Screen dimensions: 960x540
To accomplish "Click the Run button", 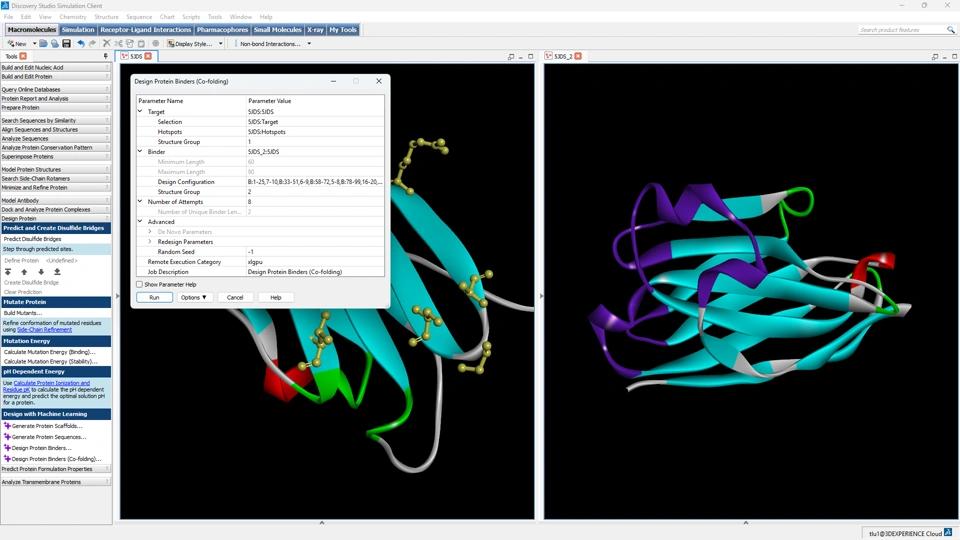I will point(154,298).
